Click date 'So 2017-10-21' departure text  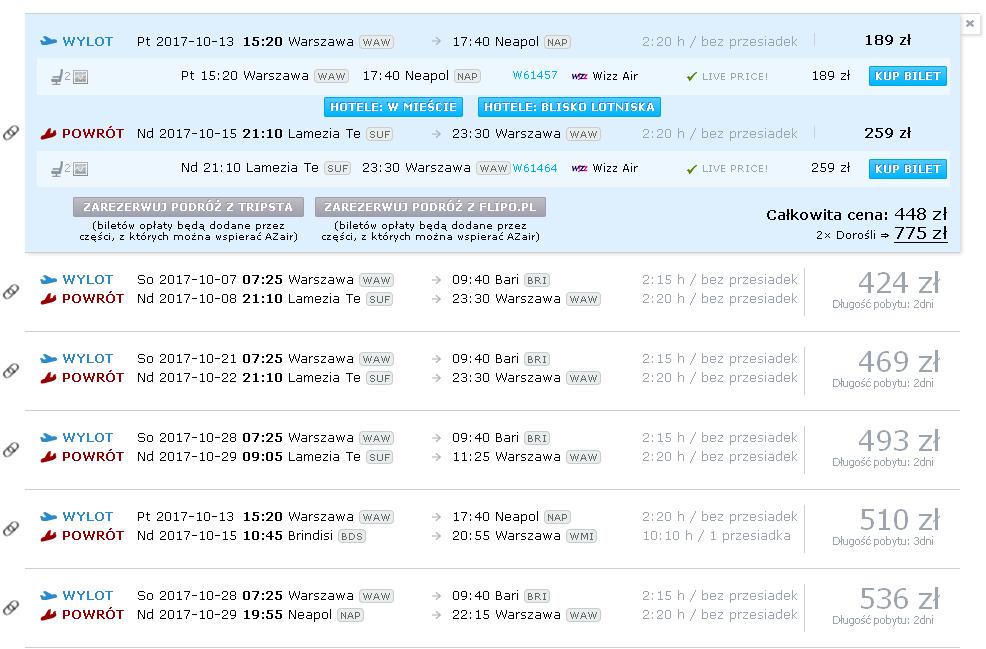(x=186, y=358)
